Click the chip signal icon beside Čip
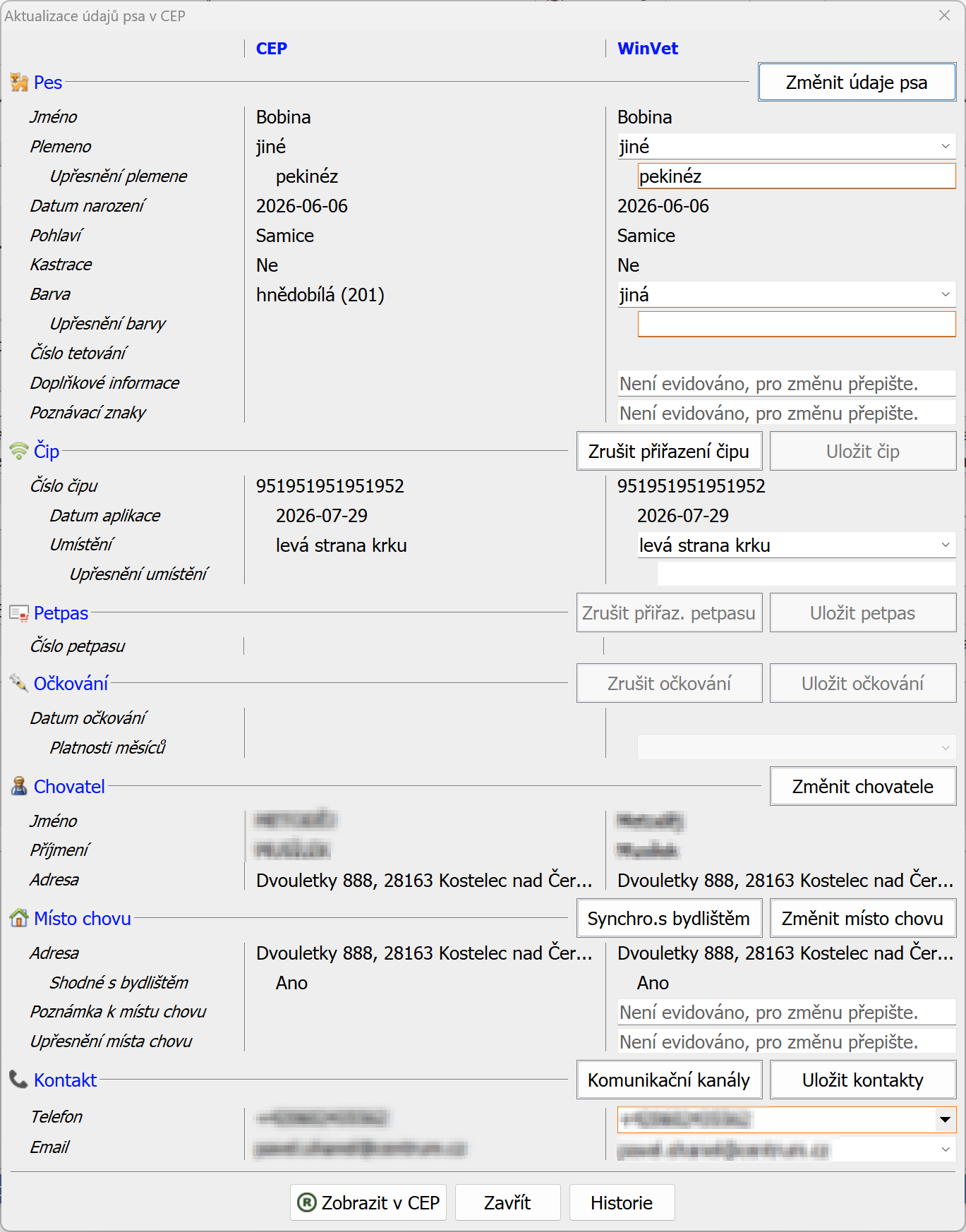Screen dimensions: 966x1232 point(19,451)
